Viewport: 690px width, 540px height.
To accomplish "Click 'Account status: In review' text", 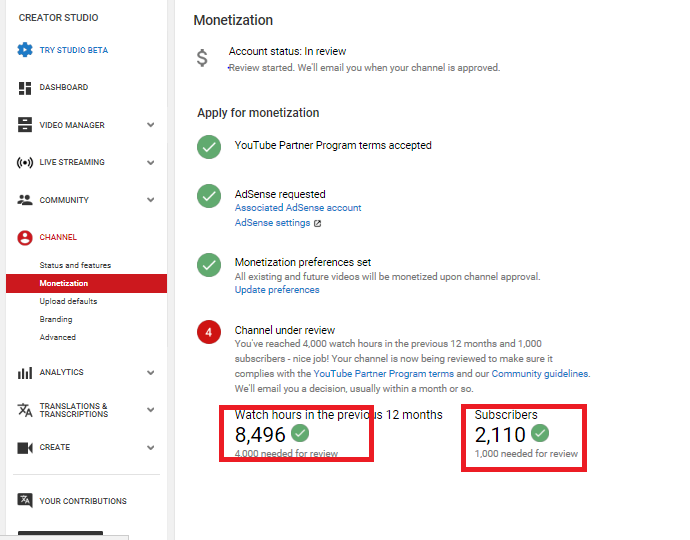I will point(287,51).
